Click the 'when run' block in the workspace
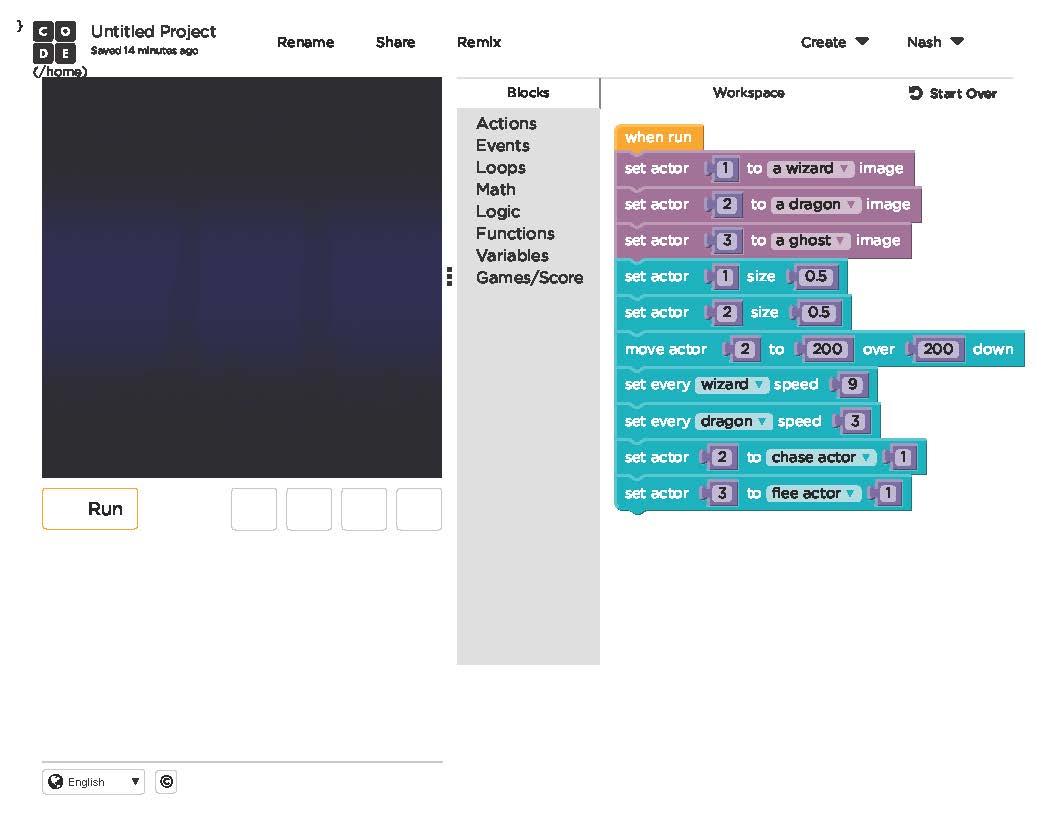1055x815 pixels. click(658, 136)
